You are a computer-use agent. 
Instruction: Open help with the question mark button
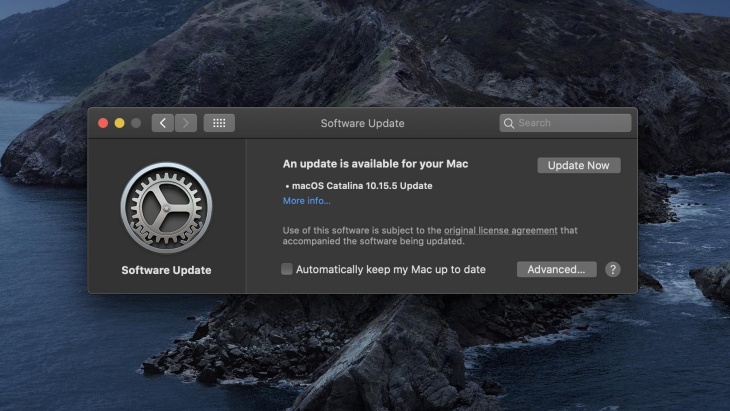(x=613, y=270)
